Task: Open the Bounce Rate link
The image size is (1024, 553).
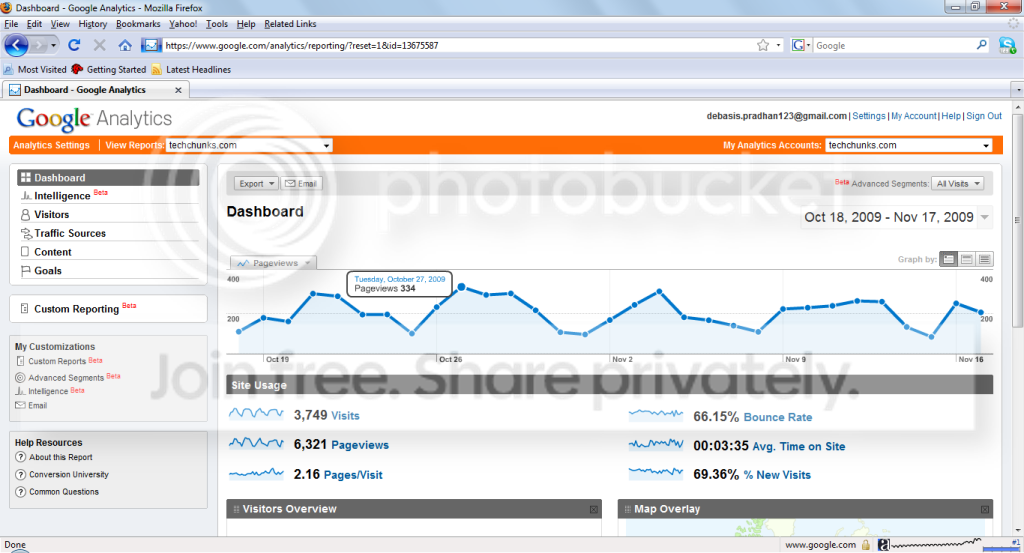Action: [x=778, y=417]
